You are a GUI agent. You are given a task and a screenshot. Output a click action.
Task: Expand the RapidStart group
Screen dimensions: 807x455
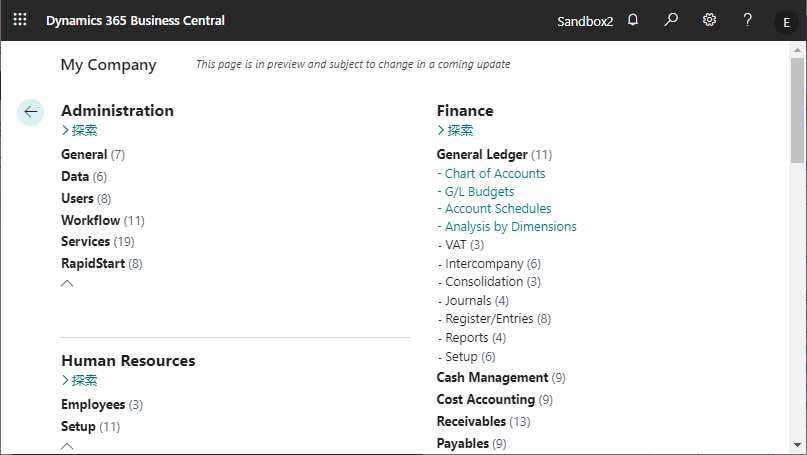[102, 264]
